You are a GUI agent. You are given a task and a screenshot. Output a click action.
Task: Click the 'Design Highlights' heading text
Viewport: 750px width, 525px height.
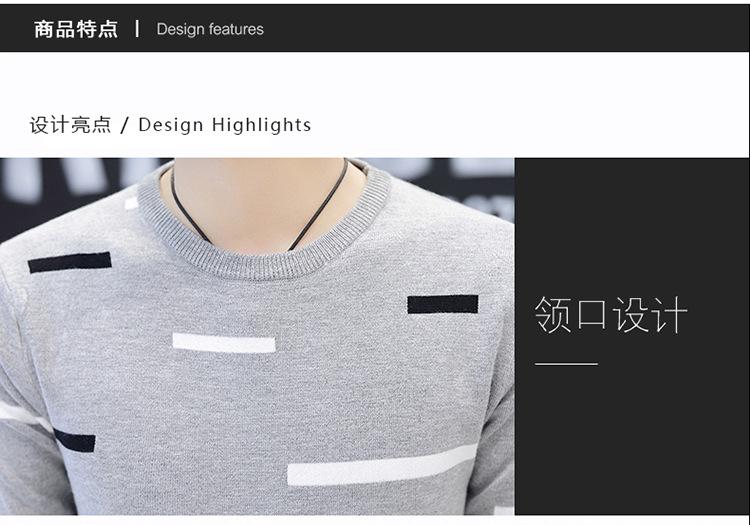pyautogui.click(x=224, y=125)
